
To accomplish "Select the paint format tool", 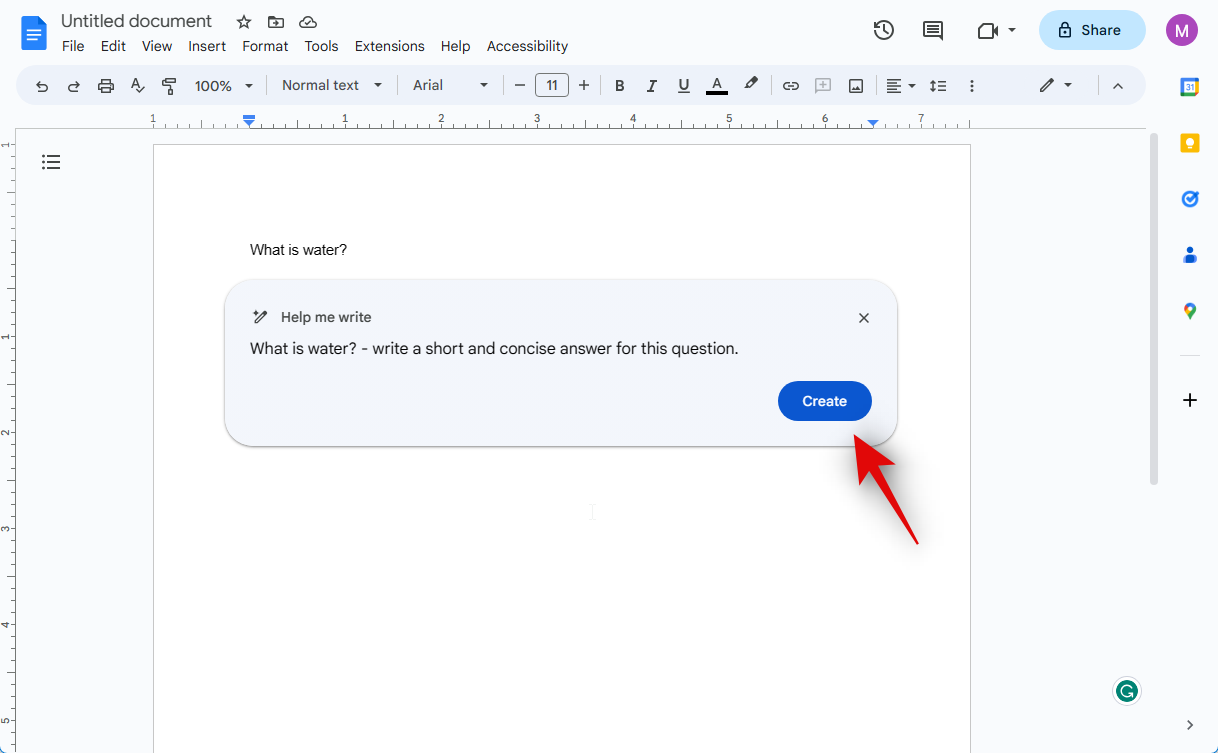I will [169, 86].
